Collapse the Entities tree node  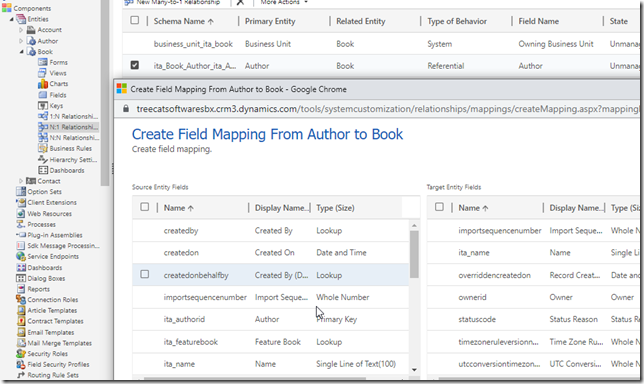click(x=12, y=19)
